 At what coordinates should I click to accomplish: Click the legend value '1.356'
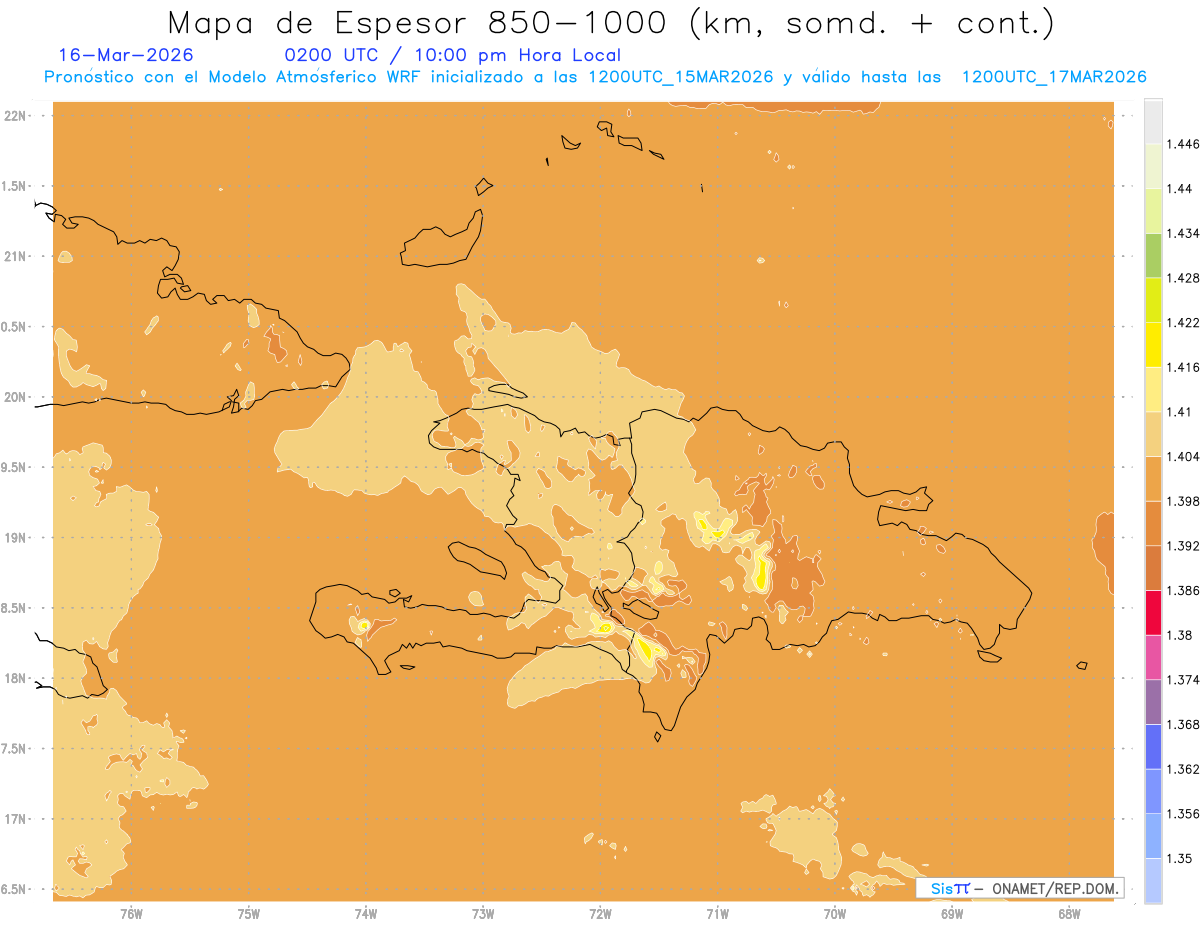(1182, 814)
